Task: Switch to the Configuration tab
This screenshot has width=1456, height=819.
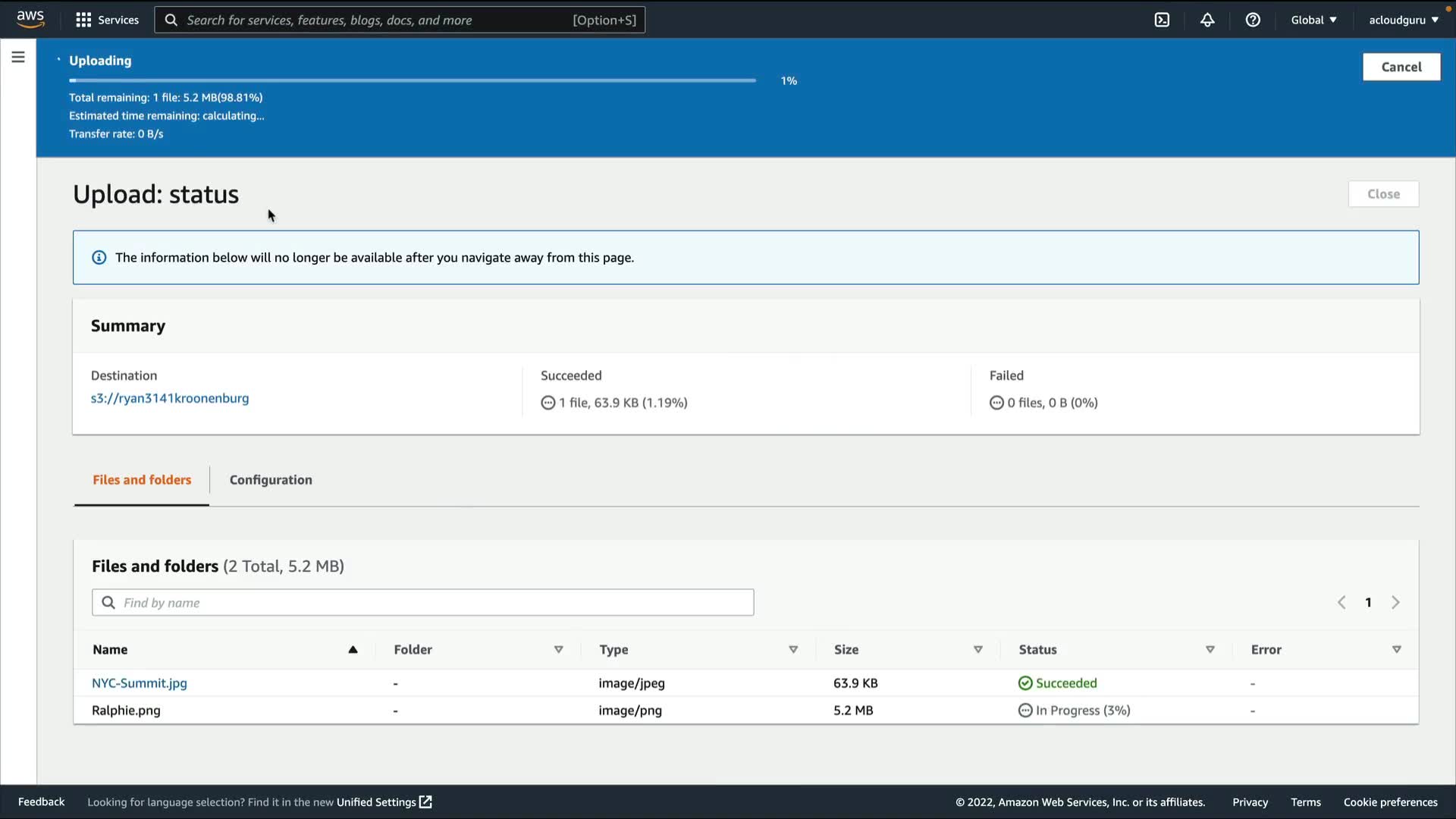Action: (x=271, y=479)
